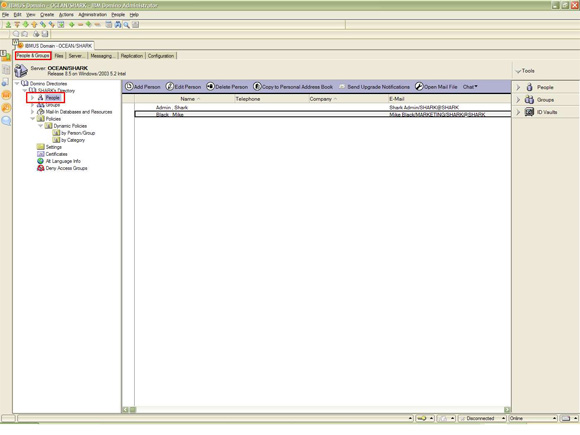Click the People icon in Tools panel
This screenshot has height=435, width=580.
(529, 87)
